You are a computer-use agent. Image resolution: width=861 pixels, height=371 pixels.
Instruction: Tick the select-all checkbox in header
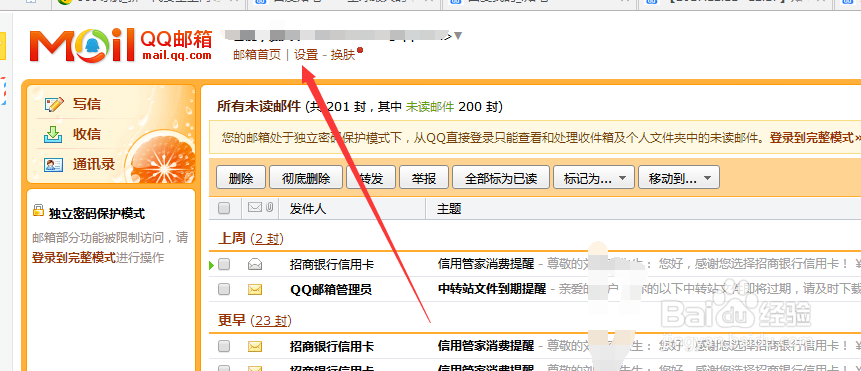point(223,208)
